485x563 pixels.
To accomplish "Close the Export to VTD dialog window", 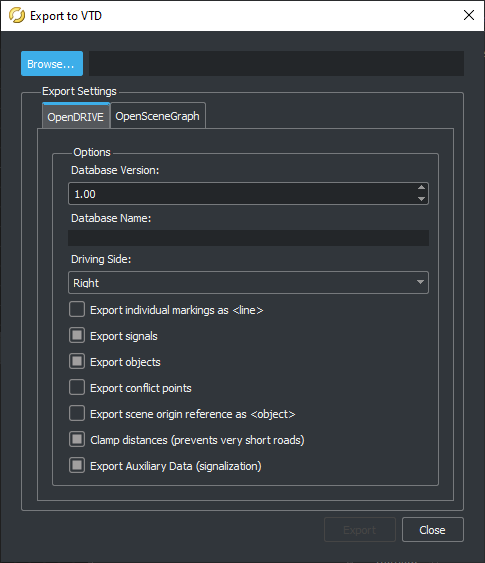I will pyautogui.click(x=469, y=15).
